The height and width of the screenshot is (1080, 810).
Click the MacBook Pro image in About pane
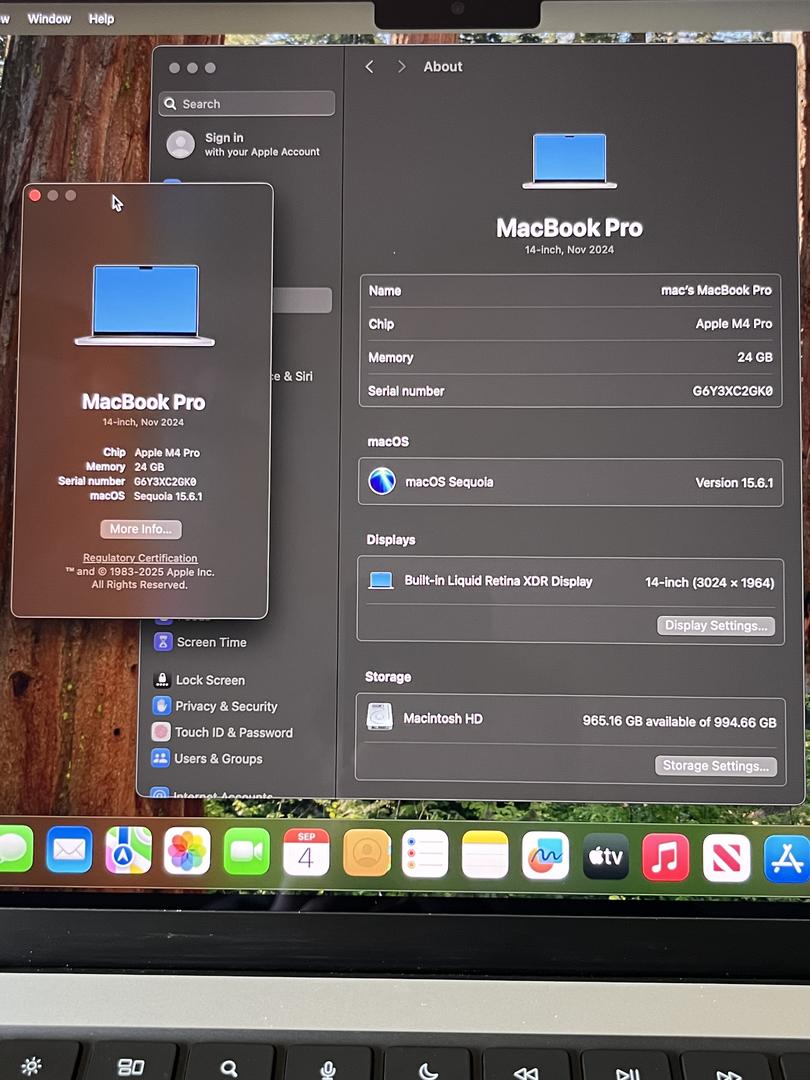point(570,161)
